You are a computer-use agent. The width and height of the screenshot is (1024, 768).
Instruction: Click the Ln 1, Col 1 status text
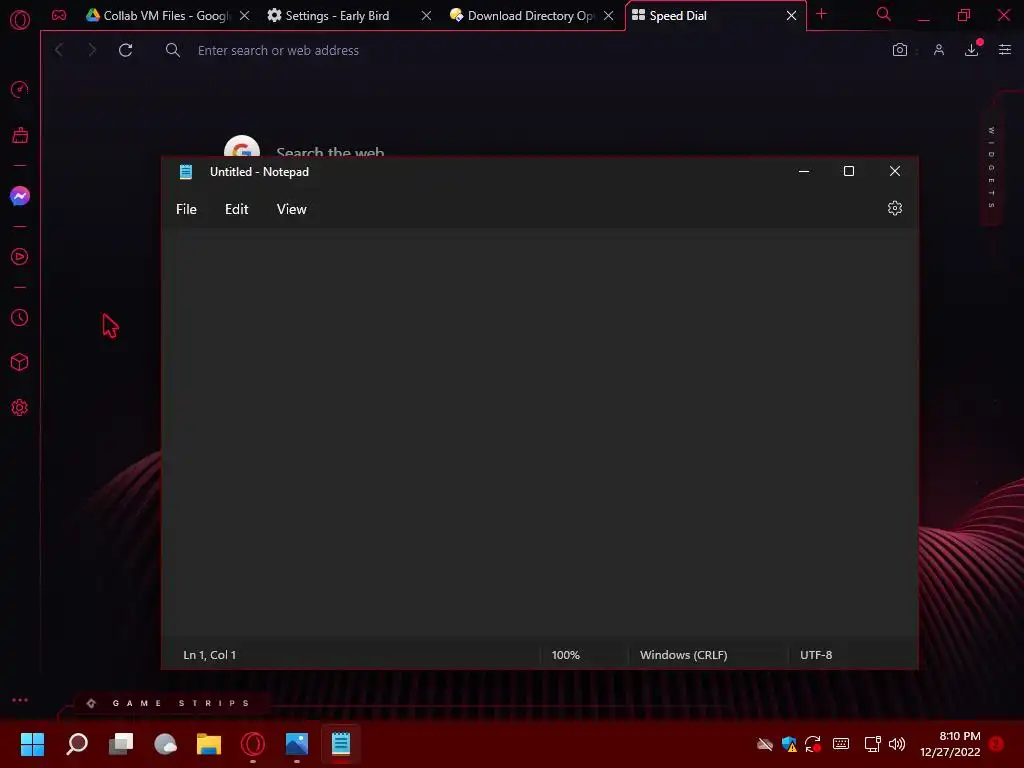coord(210,655)
